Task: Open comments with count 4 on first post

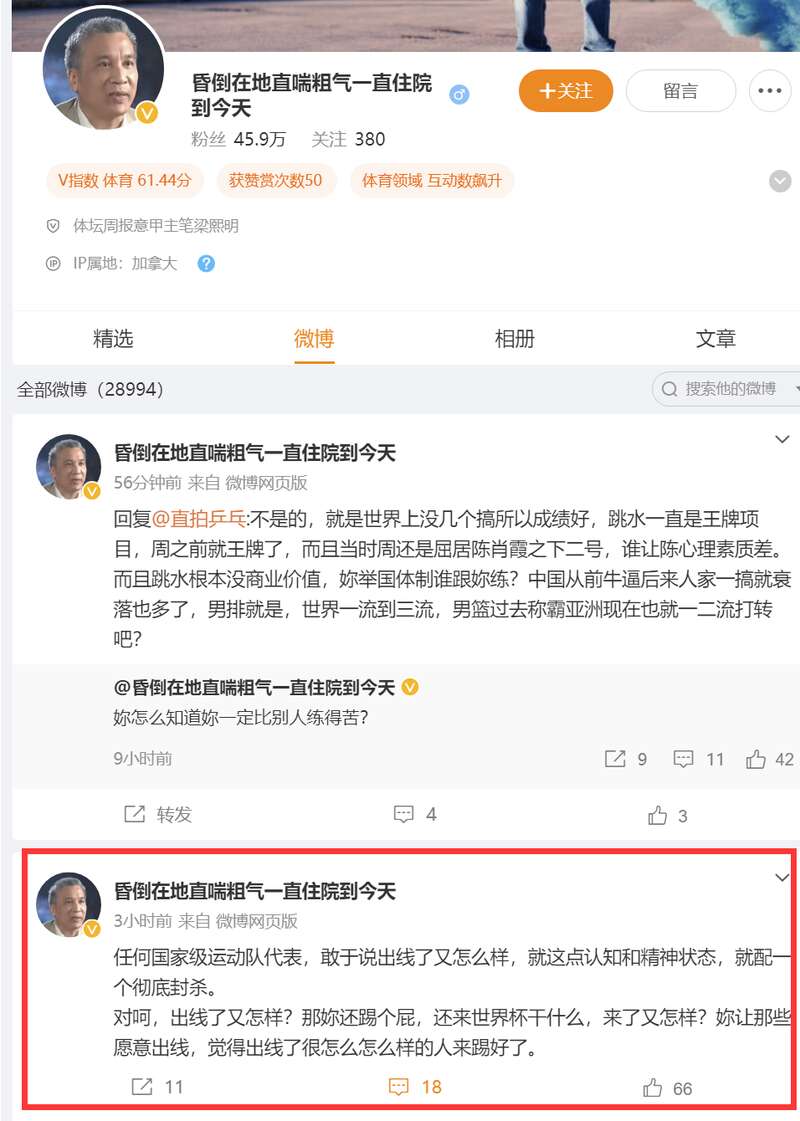Action: pos(415,814)
